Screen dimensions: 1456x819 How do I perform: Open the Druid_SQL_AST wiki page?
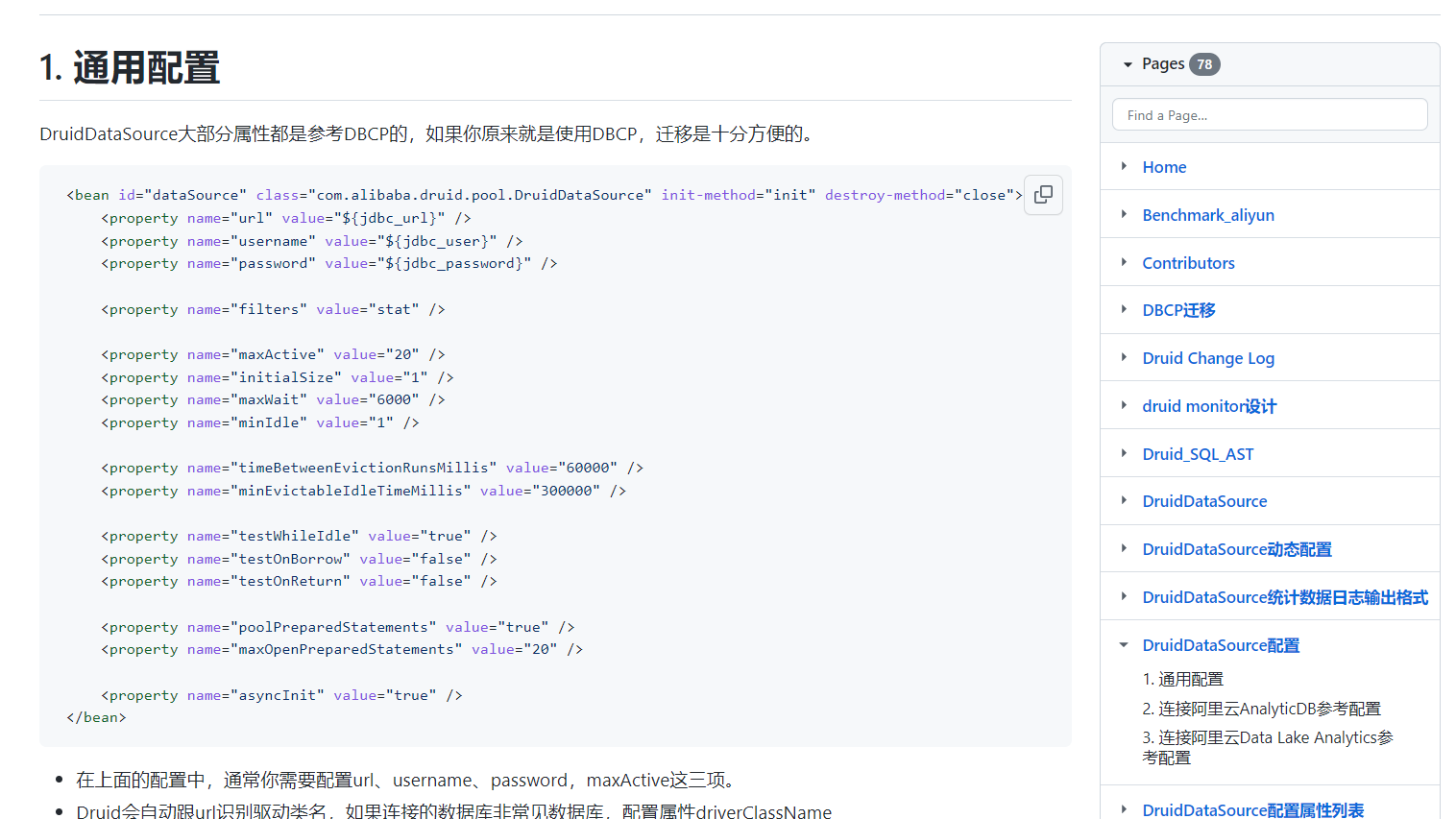pos(1198,454)
